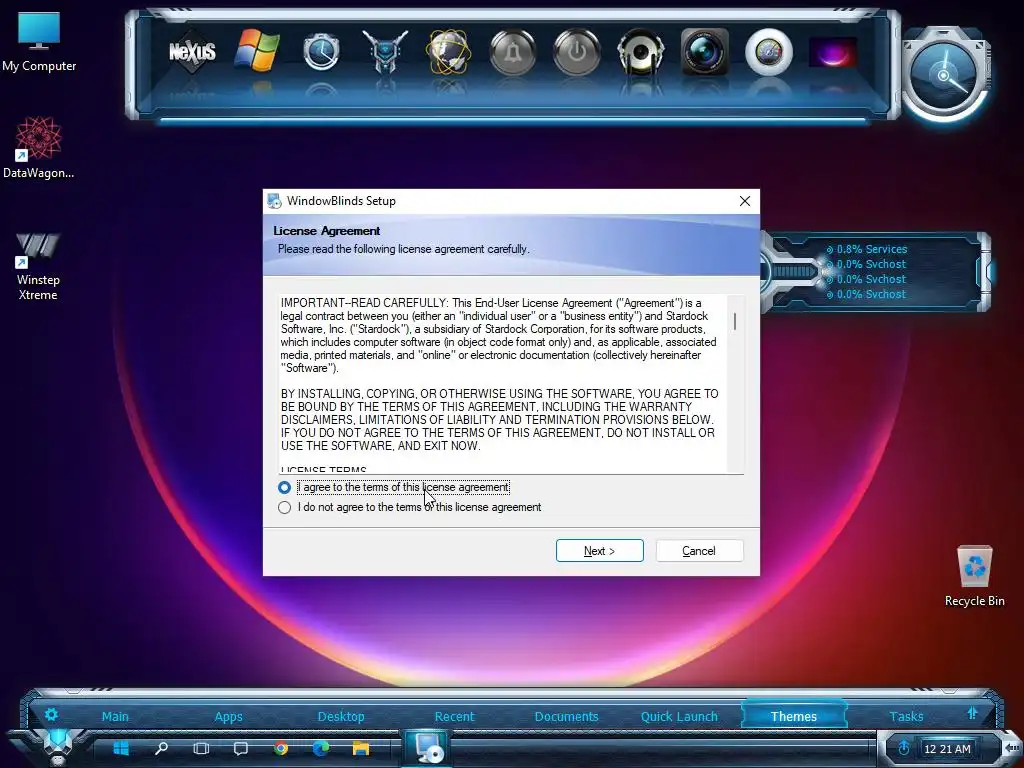
Task: Open the DataWagon desktop shortcut
Action: 39,148
